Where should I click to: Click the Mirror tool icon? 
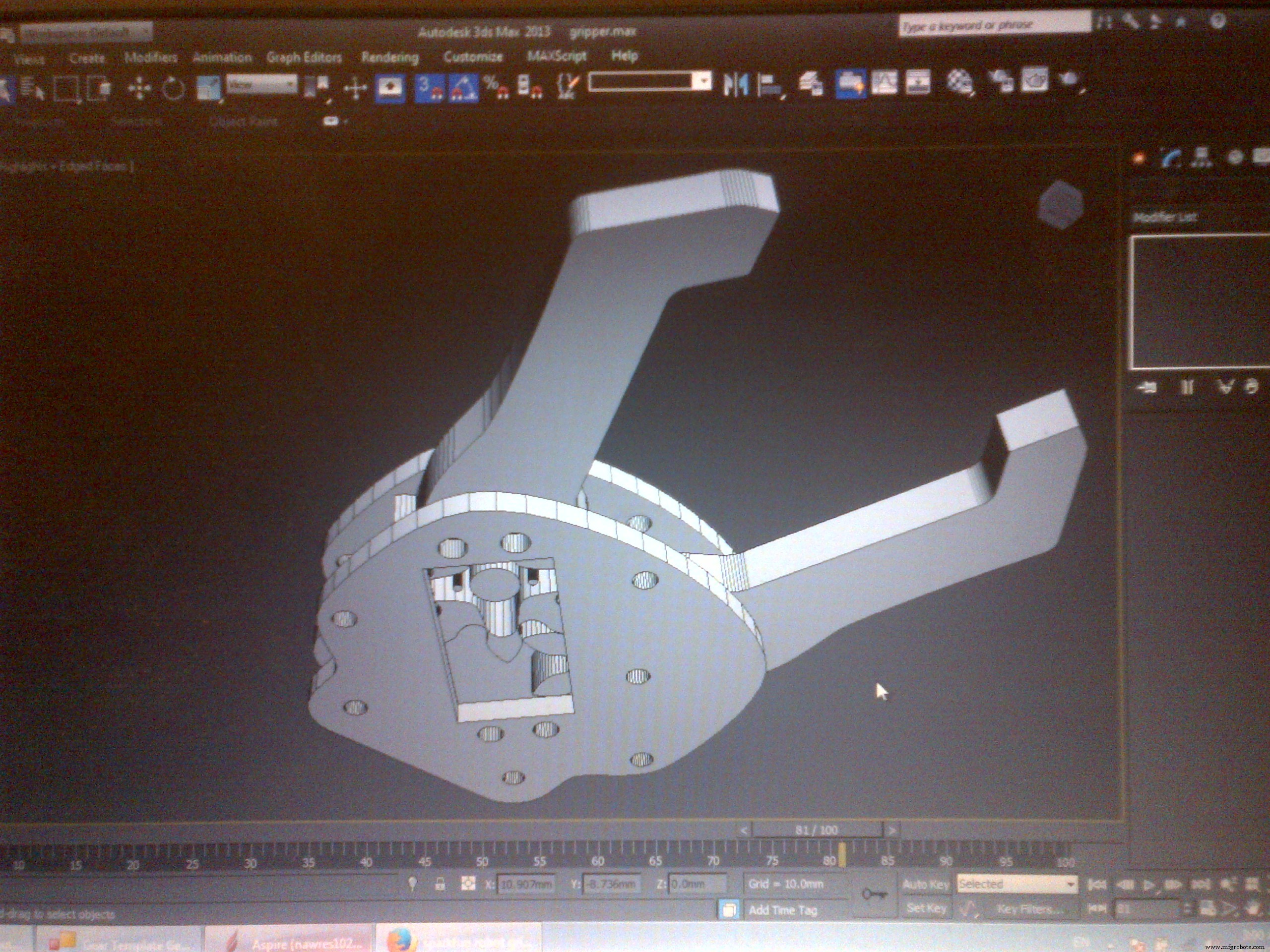pos(736,85)
